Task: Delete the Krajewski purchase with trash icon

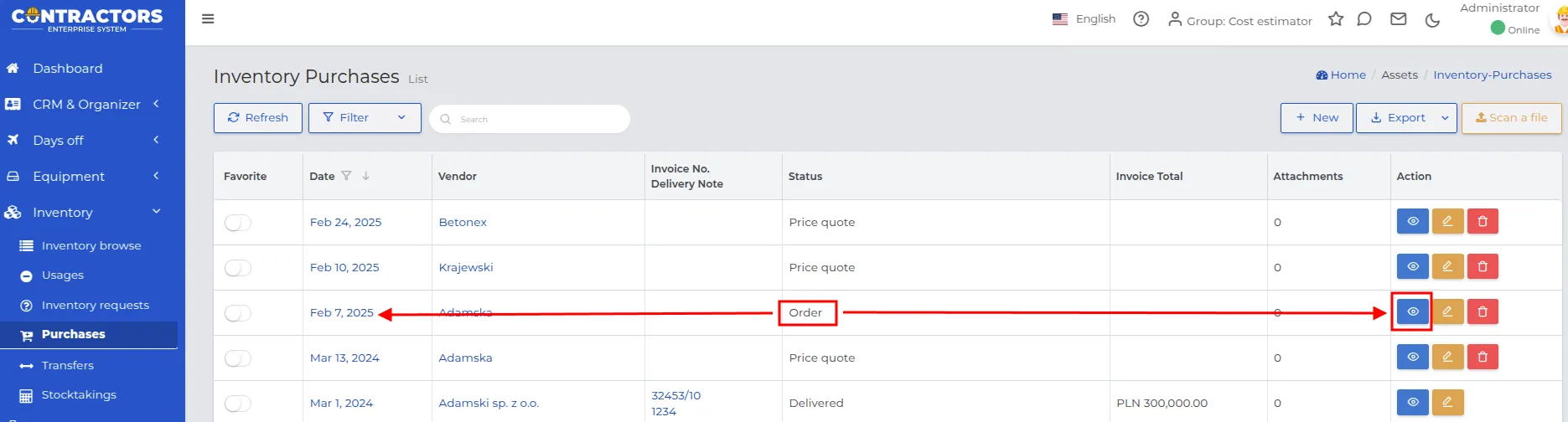Action: click(1483, 266)
